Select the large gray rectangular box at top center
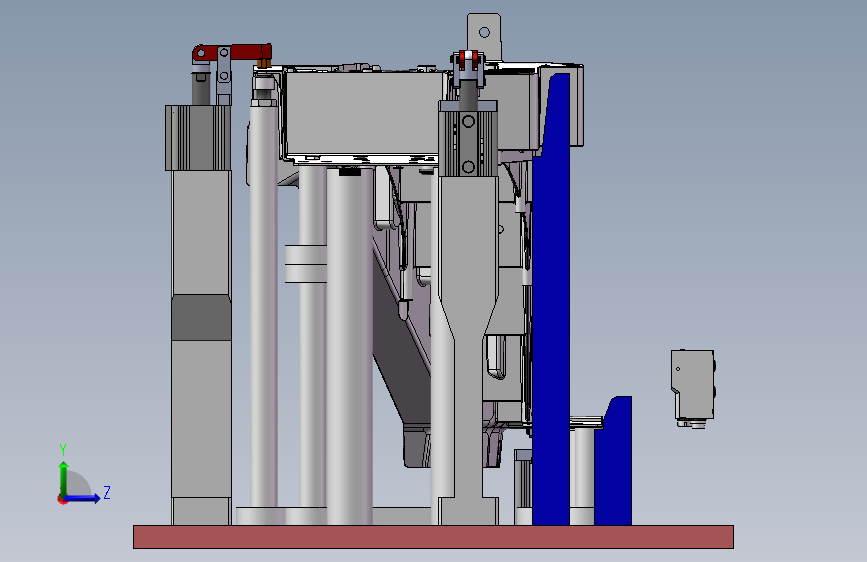This screenshot has height=562, width=867. (x=363, y=113)
